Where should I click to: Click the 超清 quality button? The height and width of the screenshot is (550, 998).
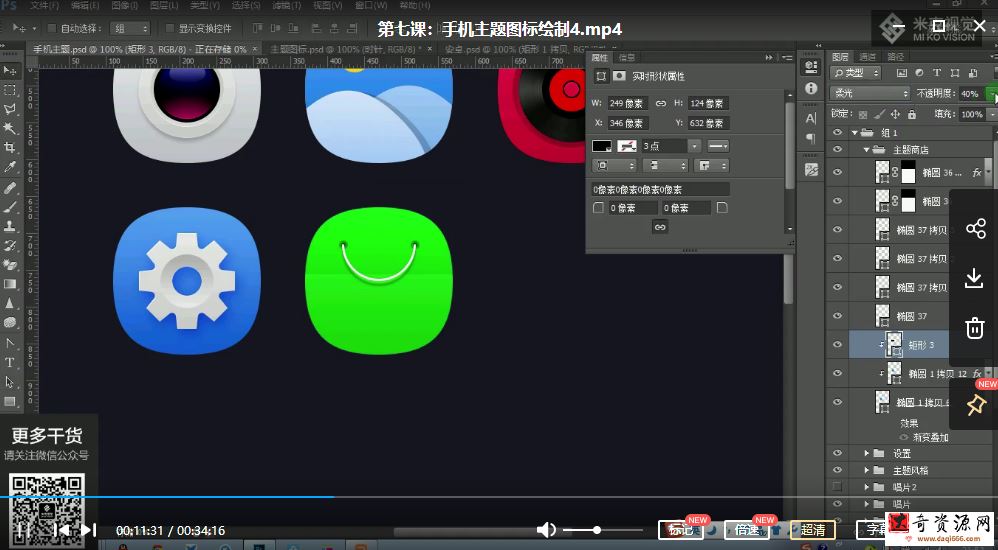(813, 530)
